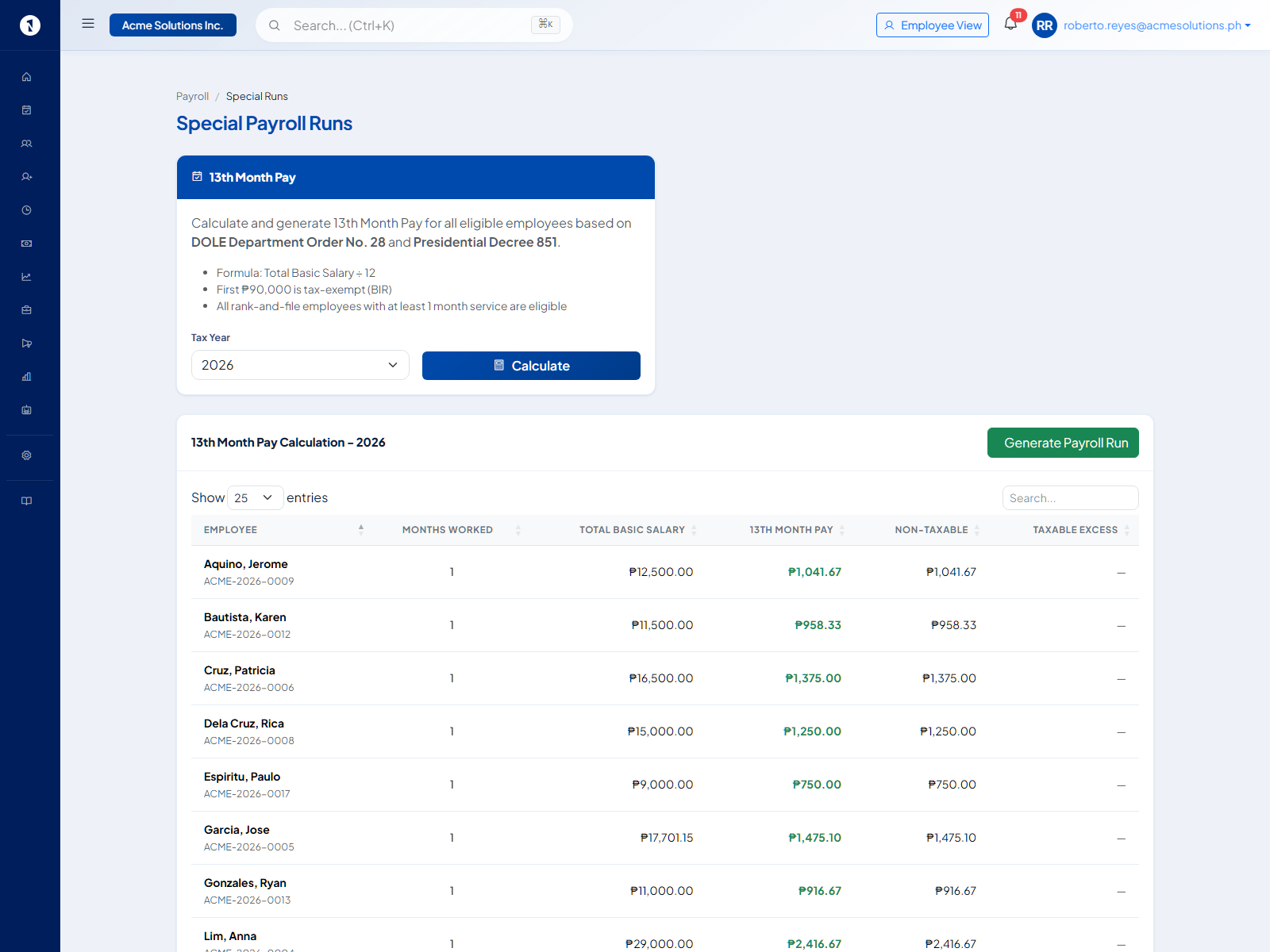Select the Aquino, Jerome employee name
This screenshot has width=1270, height=952.
[246, 564]
